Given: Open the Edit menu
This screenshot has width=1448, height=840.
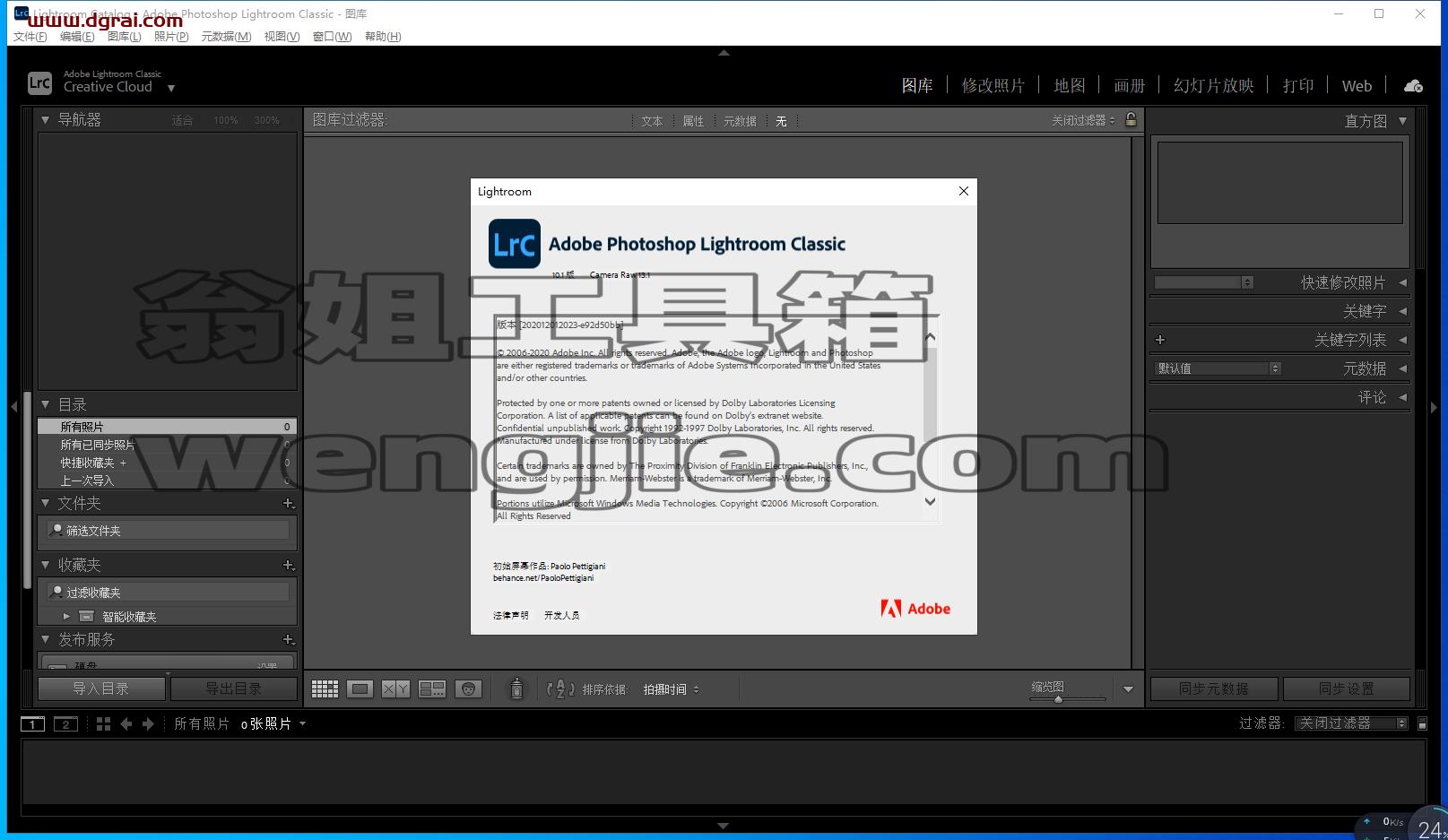Looking at the screenshot, I should (77, 37).
